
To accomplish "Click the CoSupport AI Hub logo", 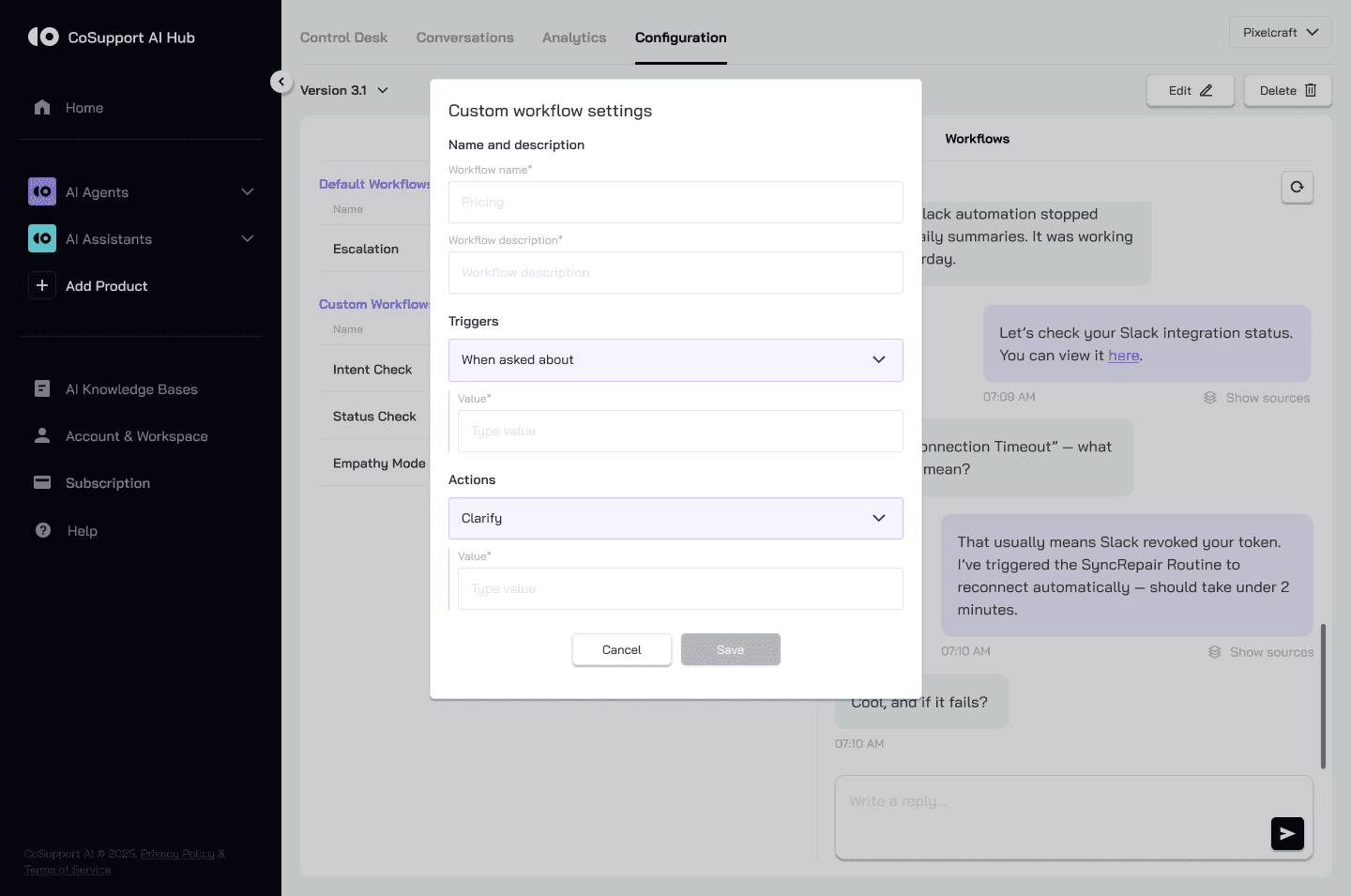I will (43, 37).
